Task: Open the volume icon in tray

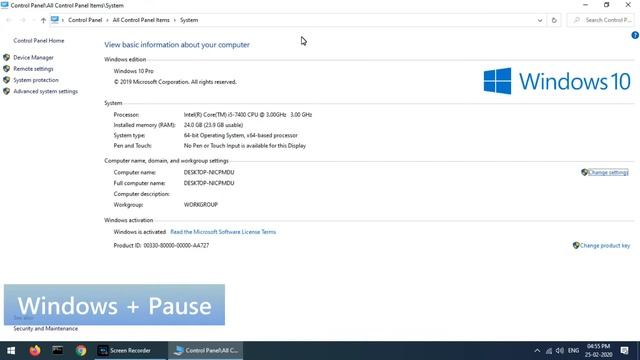Action: (560, 351)
